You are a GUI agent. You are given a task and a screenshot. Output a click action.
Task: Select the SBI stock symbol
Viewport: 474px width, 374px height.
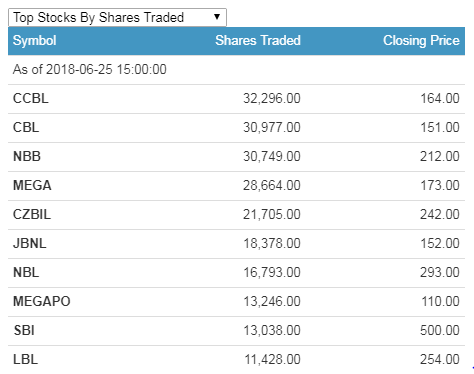(x=24, y=330)
